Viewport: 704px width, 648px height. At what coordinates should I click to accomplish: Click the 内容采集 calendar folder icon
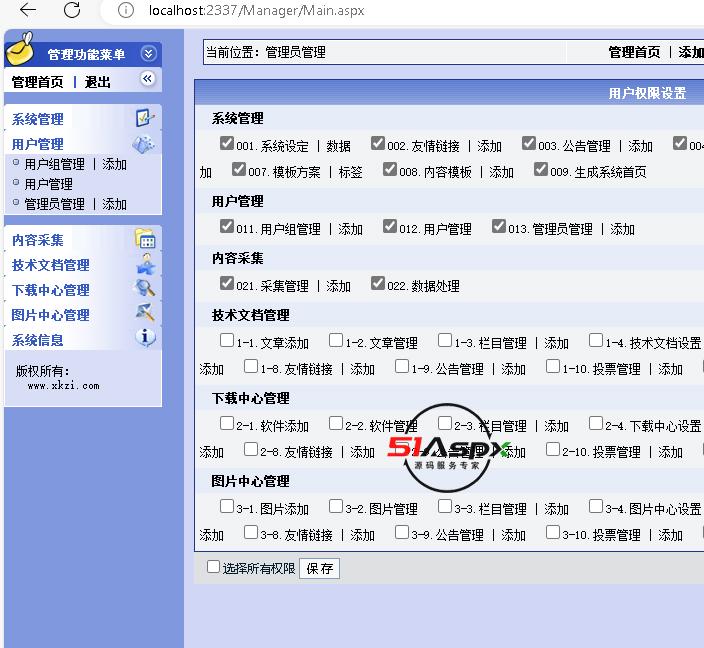[x=145, y=238]
